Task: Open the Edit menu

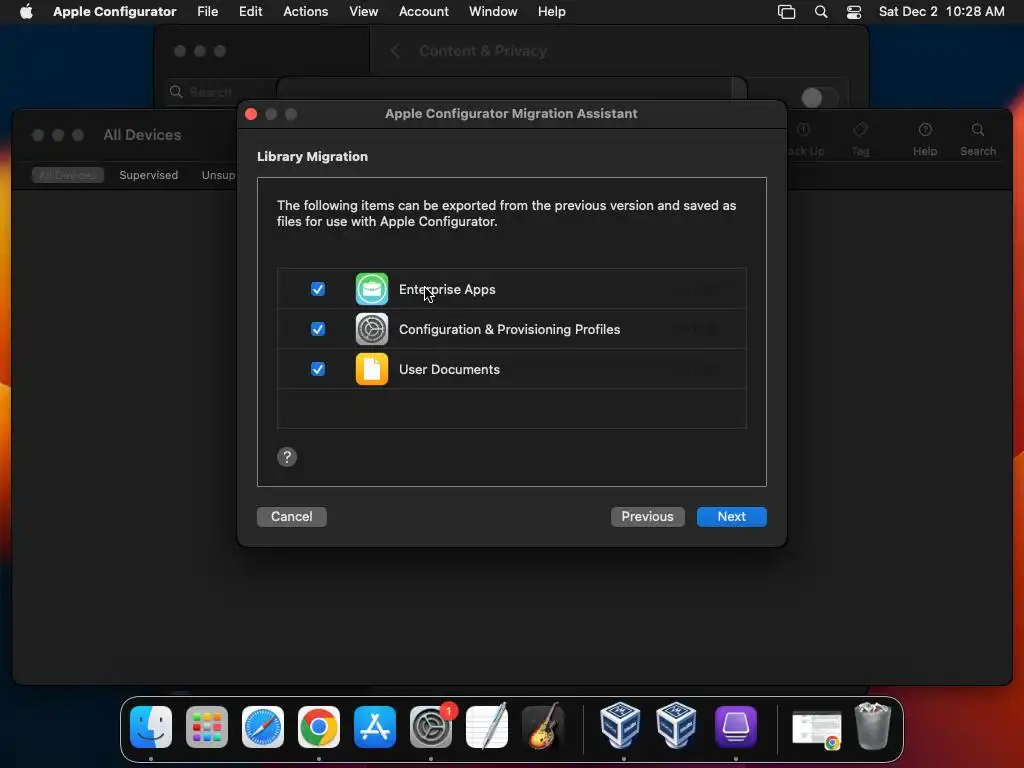Action: pos(250,11)
